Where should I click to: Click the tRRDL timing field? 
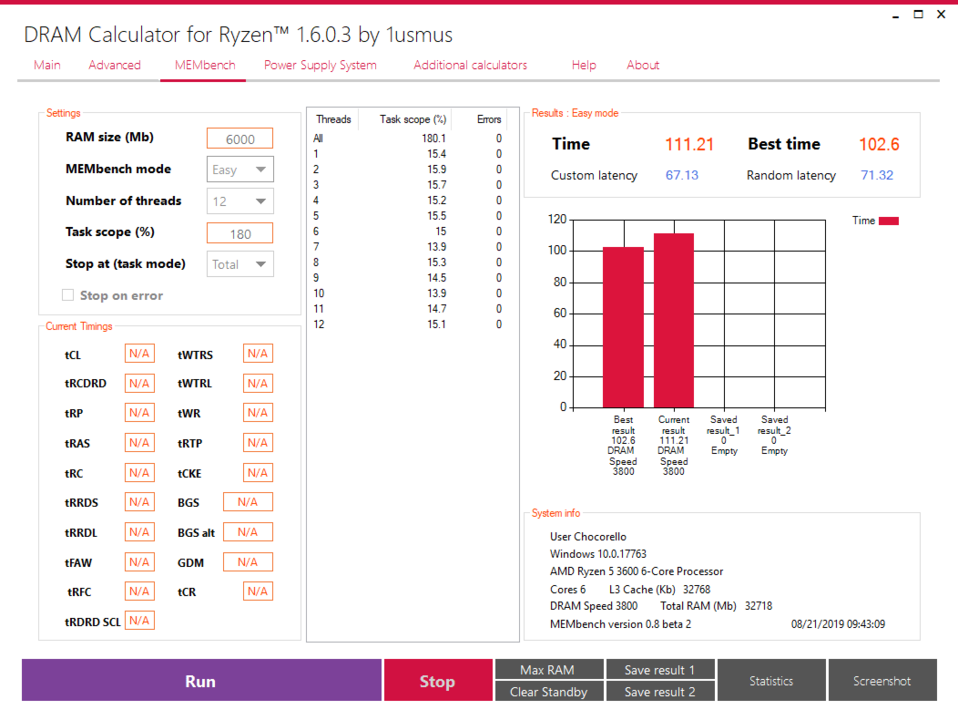[x=139, y=532]
